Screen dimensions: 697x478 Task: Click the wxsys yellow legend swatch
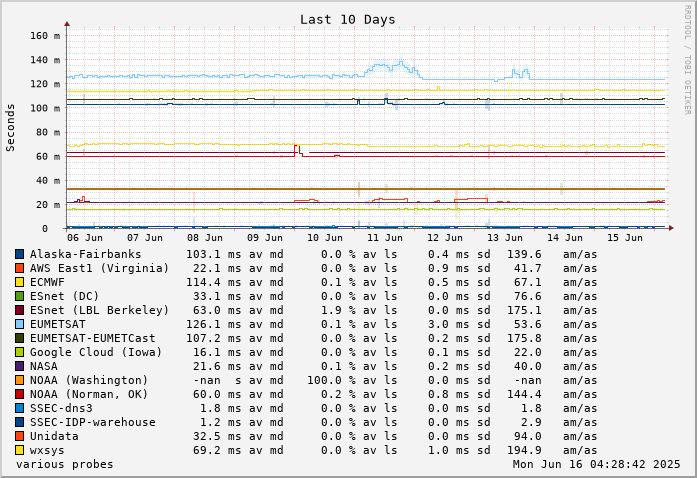[x=19, y=450]
